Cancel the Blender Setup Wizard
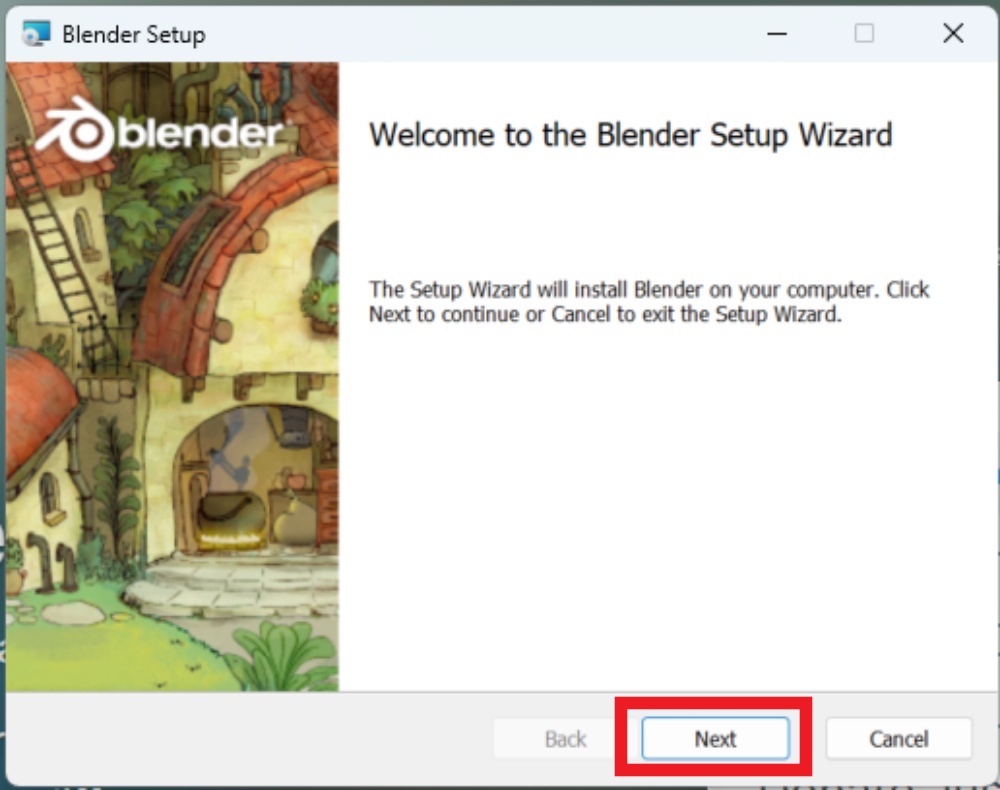 pyautogui.click(x=899, y=738)
